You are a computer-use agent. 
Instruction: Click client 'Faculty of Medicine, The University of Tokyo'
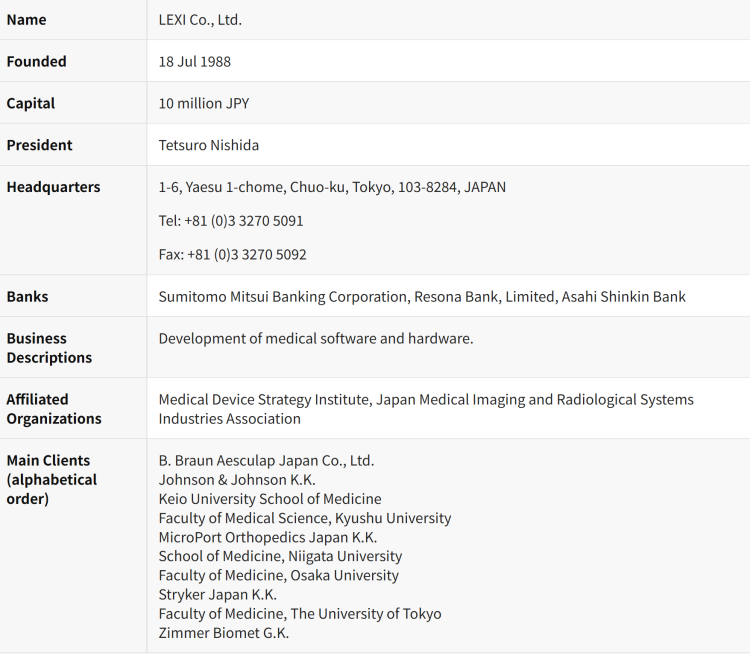click(300, 613)
